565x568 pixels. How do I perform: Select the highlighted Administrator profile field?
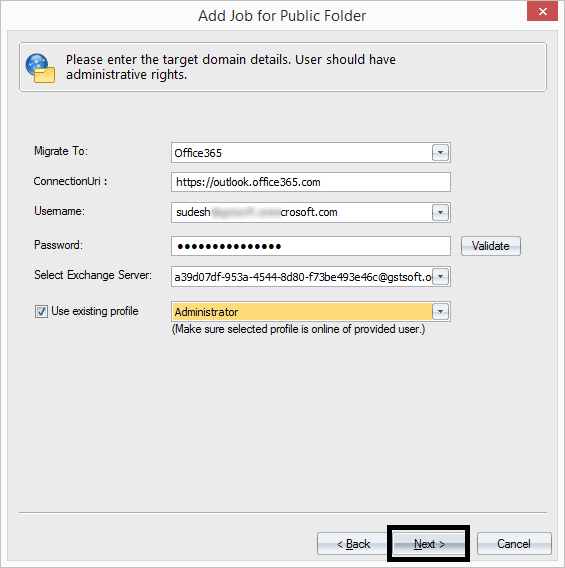click(x=302, y=312)
